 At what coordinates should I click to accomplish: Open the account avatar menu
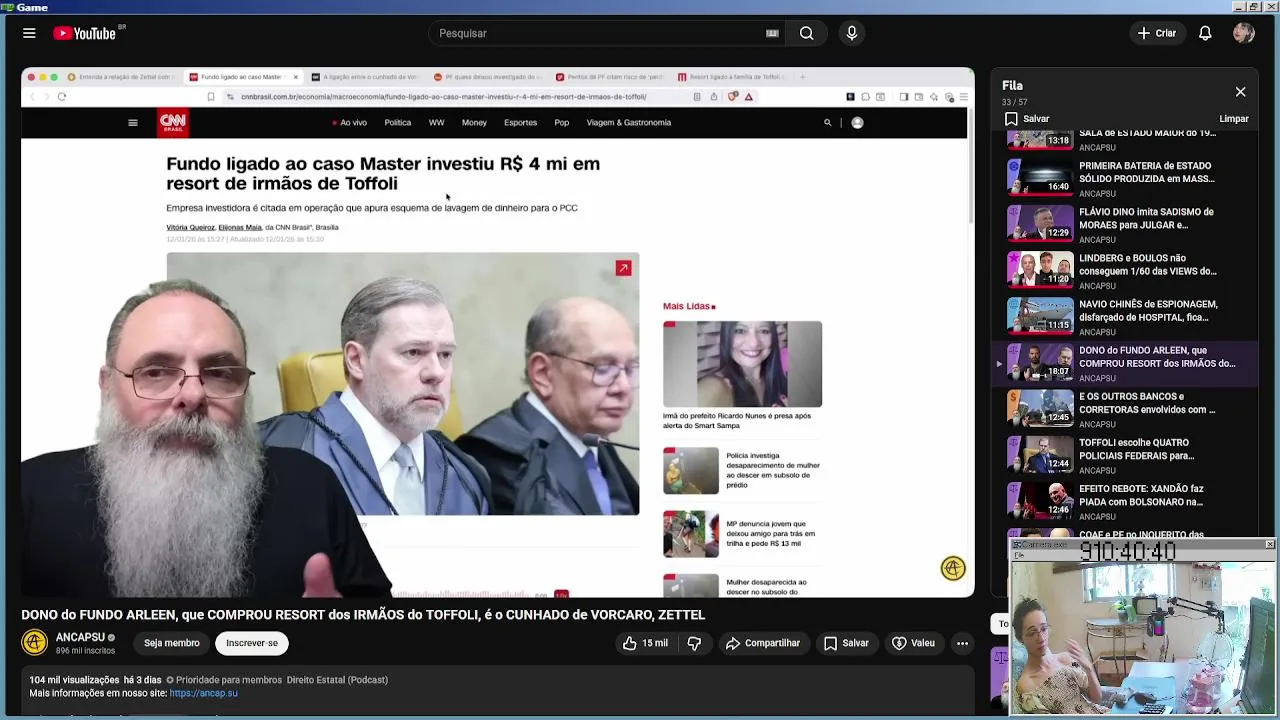(x=1244, y=33)
